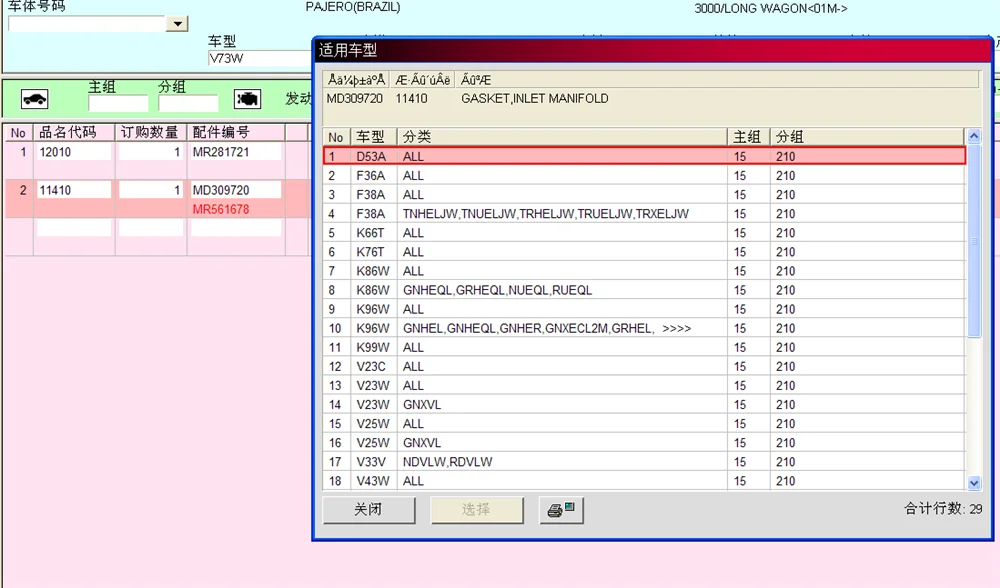Image resolution: width=1000 pixels, height=588 pixels.
Task: Click the empty third-row product code field
Action: (74, 228)
